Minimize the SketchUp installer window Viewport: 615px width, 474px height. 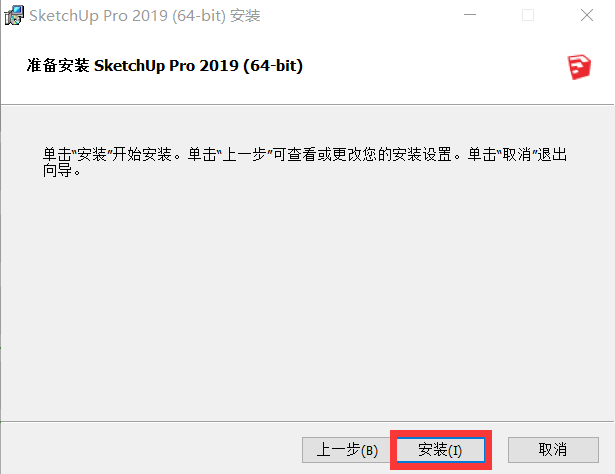point(469,15)
